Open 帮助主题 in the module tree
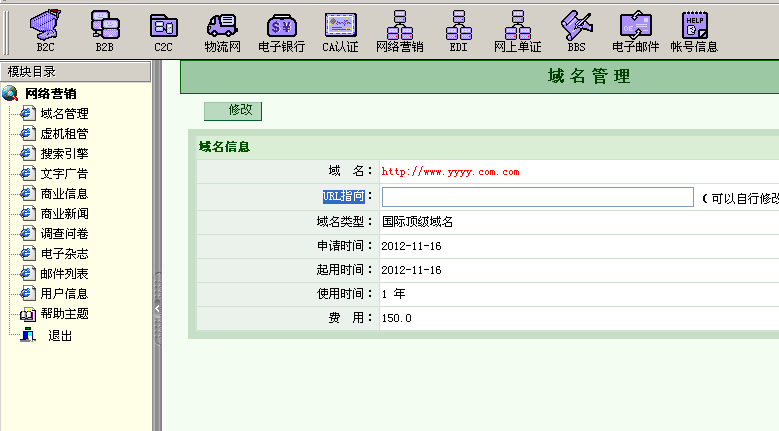This screenshot has height=431, width=779. (x=65, y=313)
